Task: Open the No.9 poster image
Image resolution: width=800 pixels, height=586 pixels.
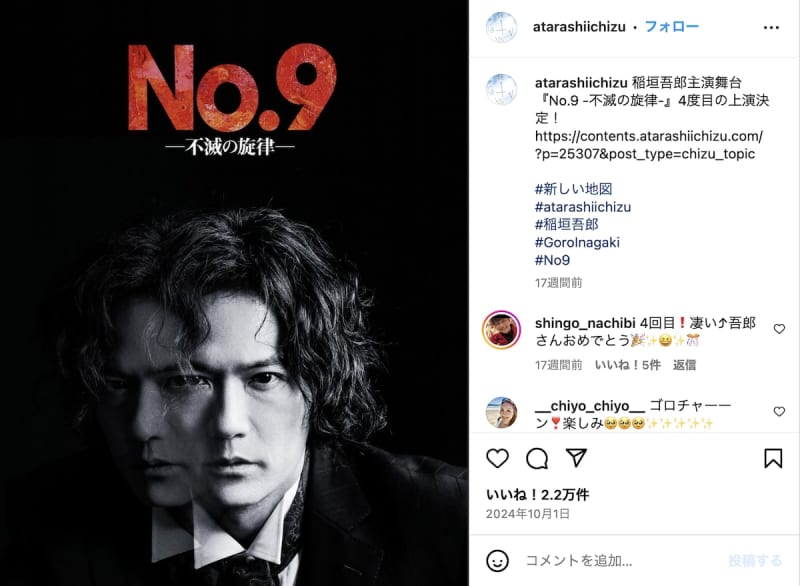Action: [x=234, y=293]
